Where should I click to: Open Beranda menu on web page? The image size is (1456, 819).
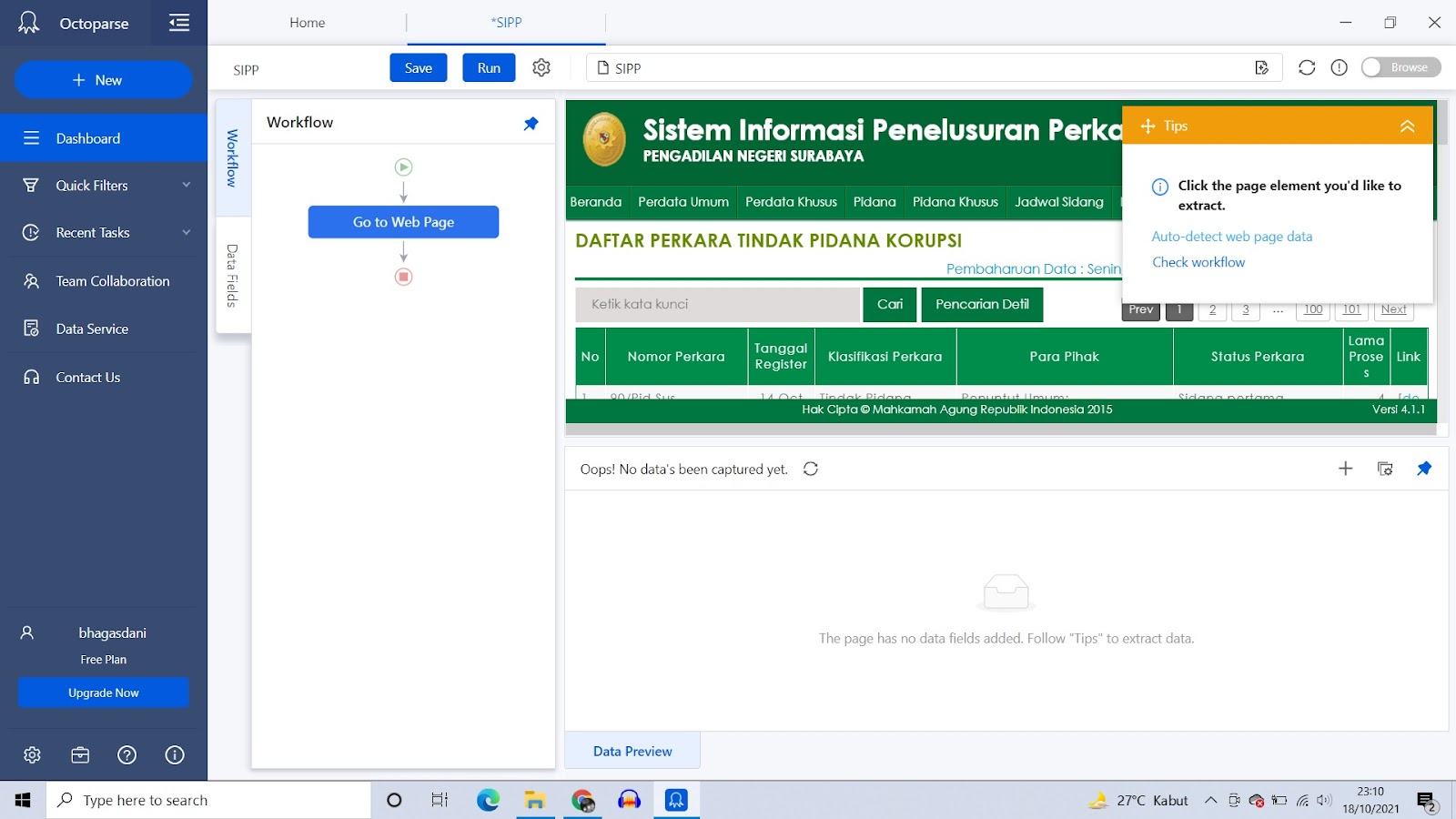[596, 202]
